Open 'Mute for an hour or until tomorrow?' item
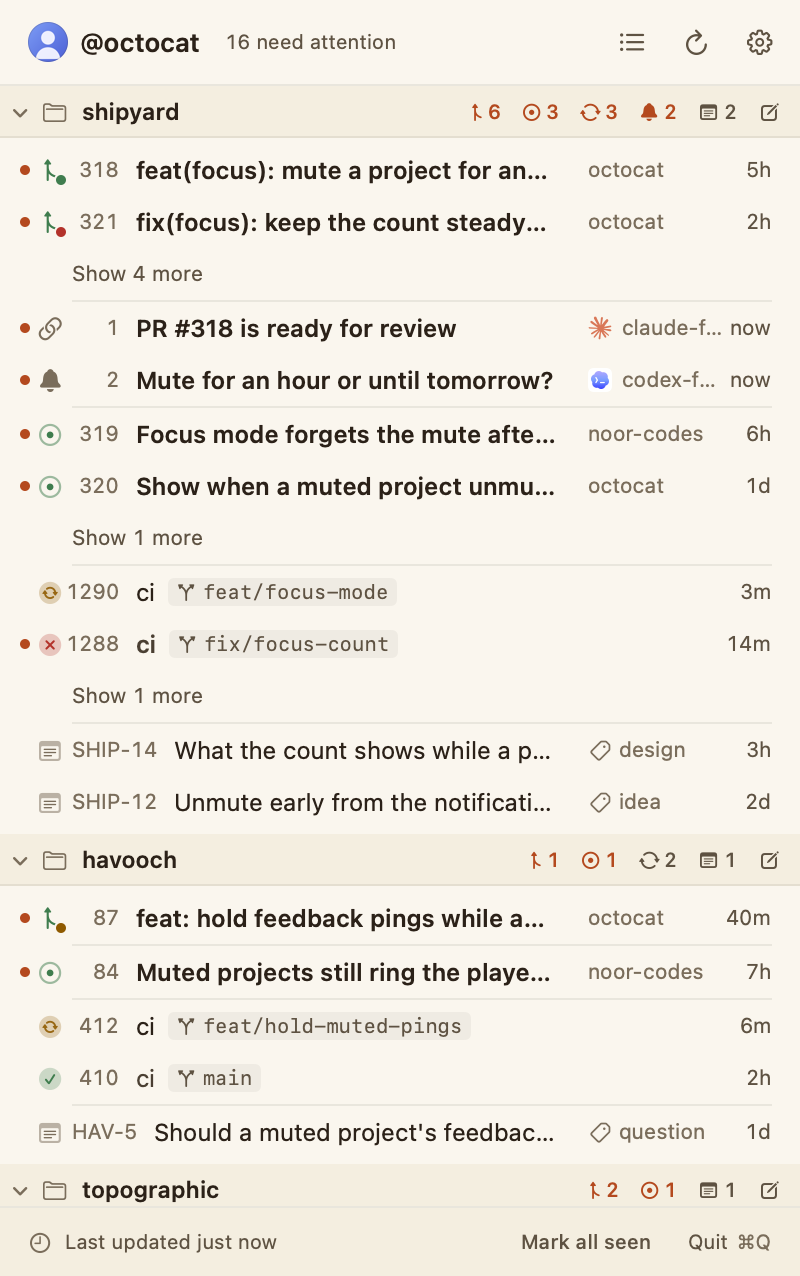The width and height of the screenshot is (800, 1276). (400, 380)
